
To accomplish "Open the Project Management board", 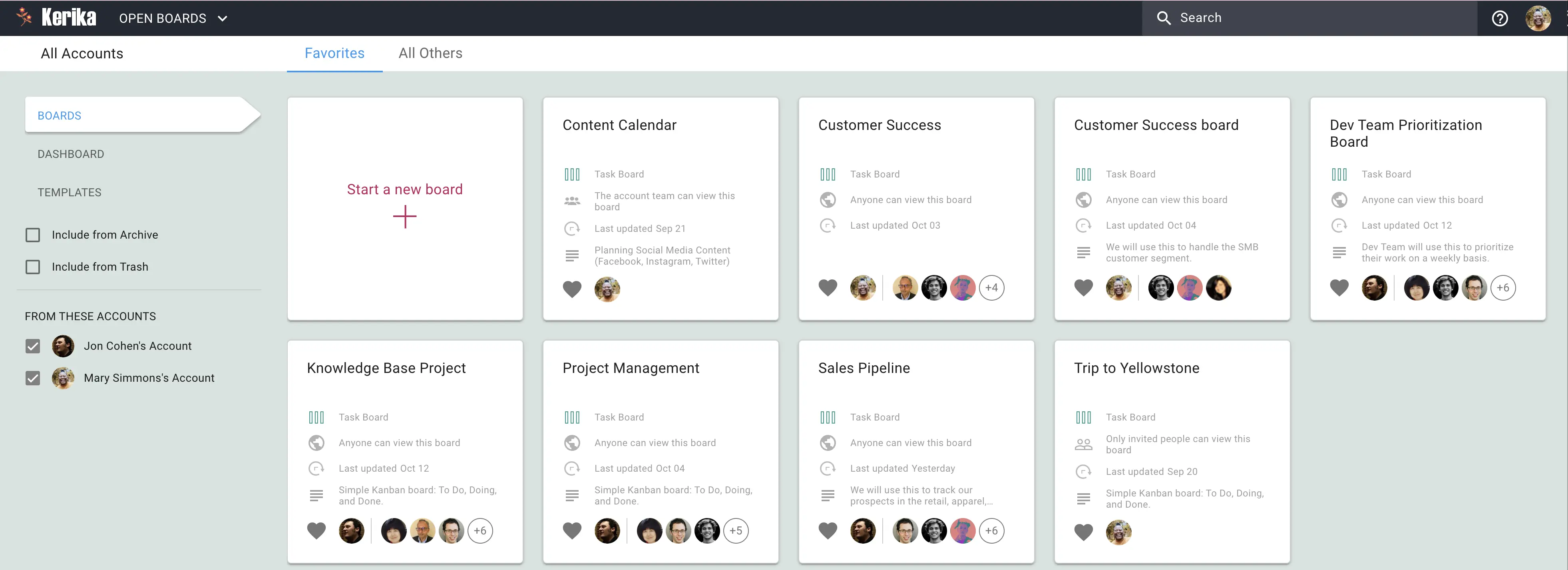I will pyautogui.click(x=661, y=451).
